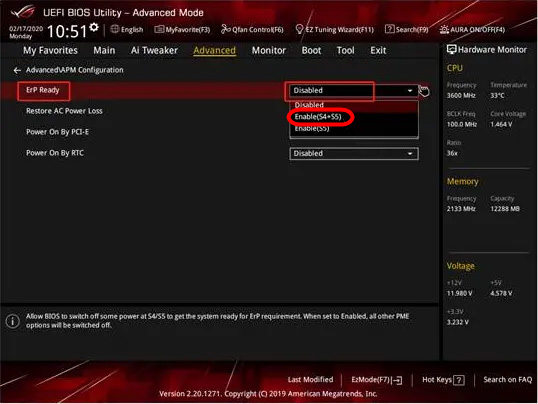538x404 pixels.
Task: Switch to Main tab
Action: (104, 50)
